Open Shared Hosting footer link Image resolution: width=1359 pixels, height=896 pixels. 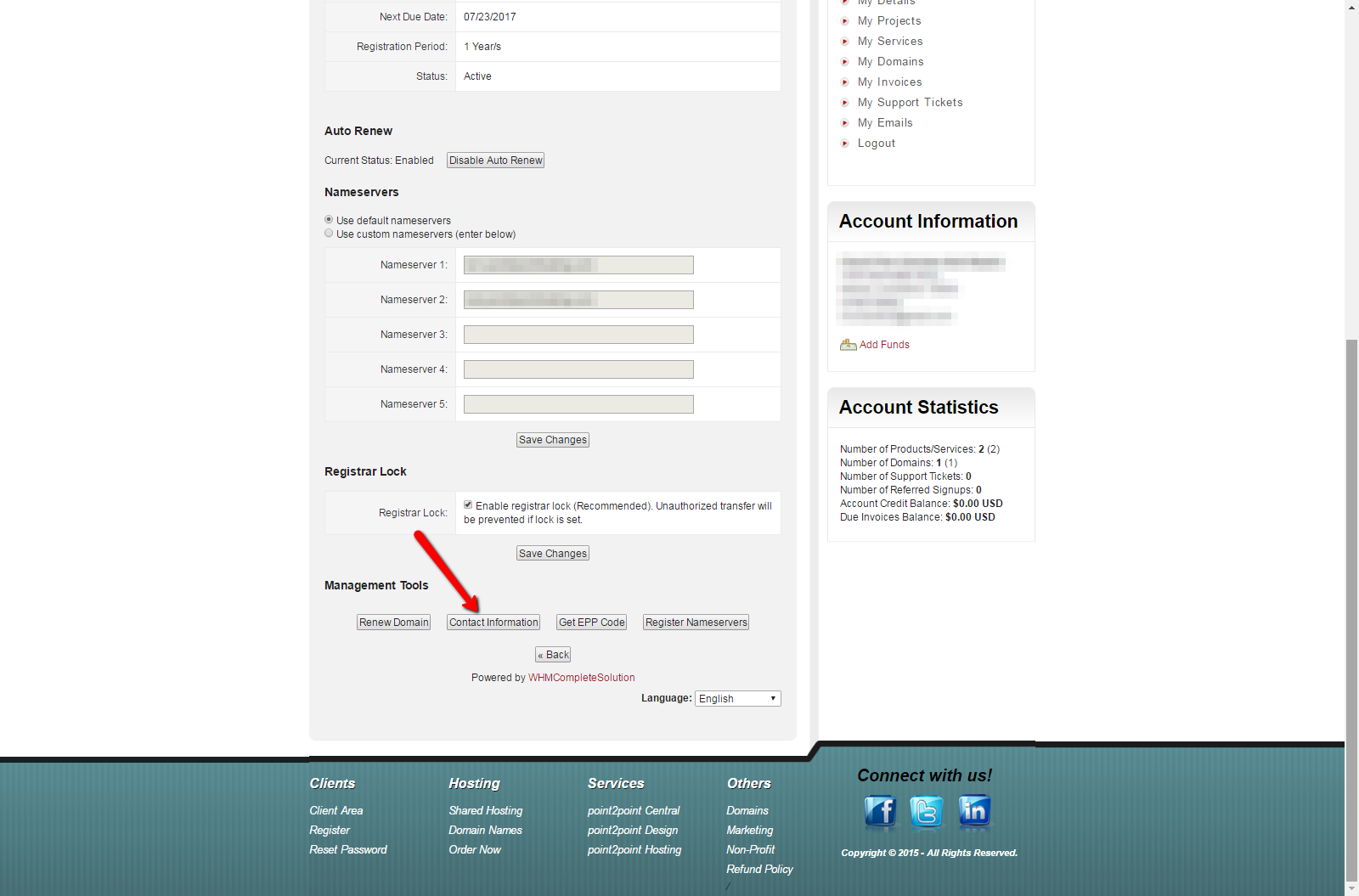pyautogui.click(x=486, y=811)
